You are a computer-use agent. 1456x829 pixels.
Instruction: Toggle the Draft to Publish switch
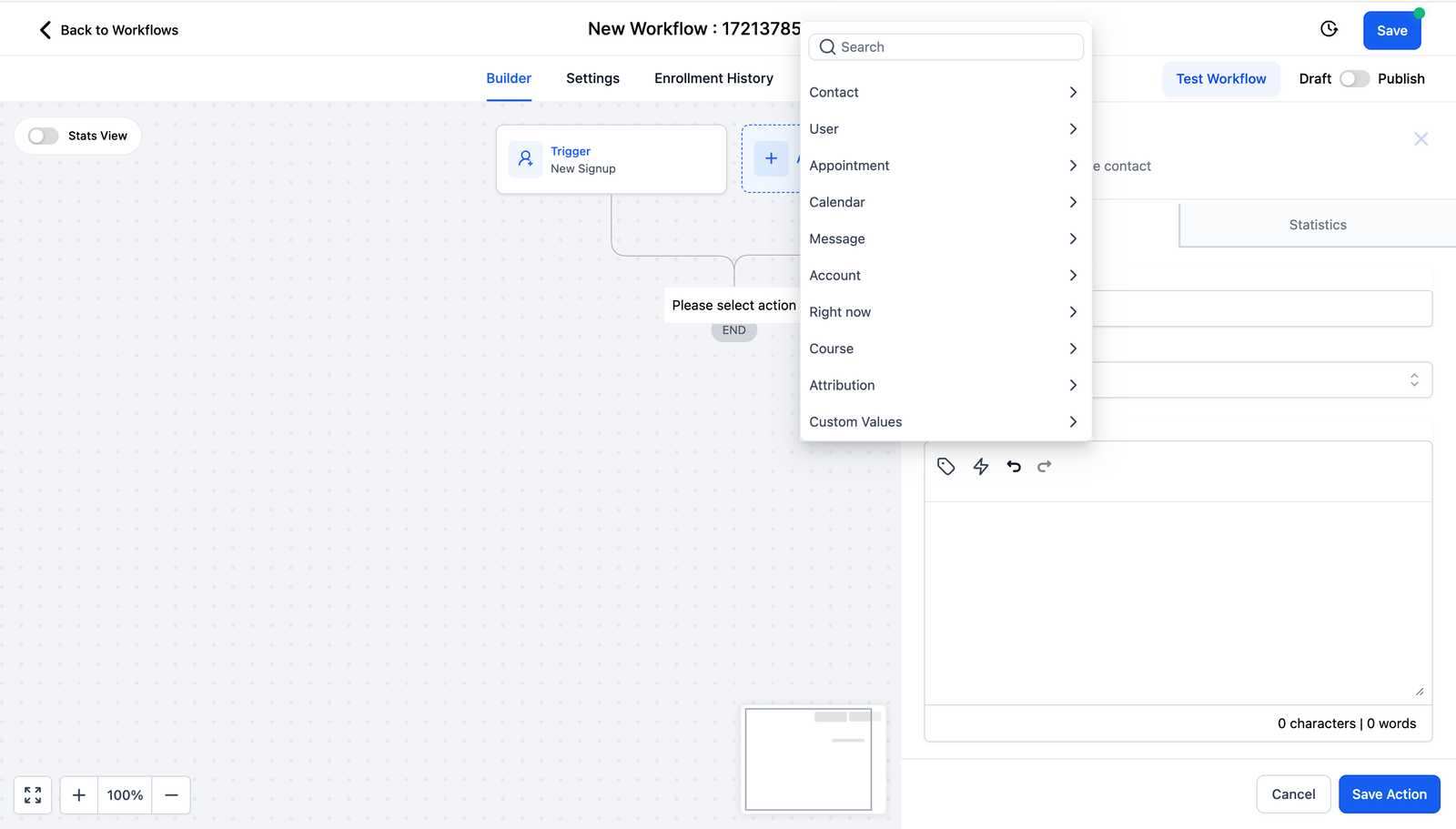pos(1354,79)
